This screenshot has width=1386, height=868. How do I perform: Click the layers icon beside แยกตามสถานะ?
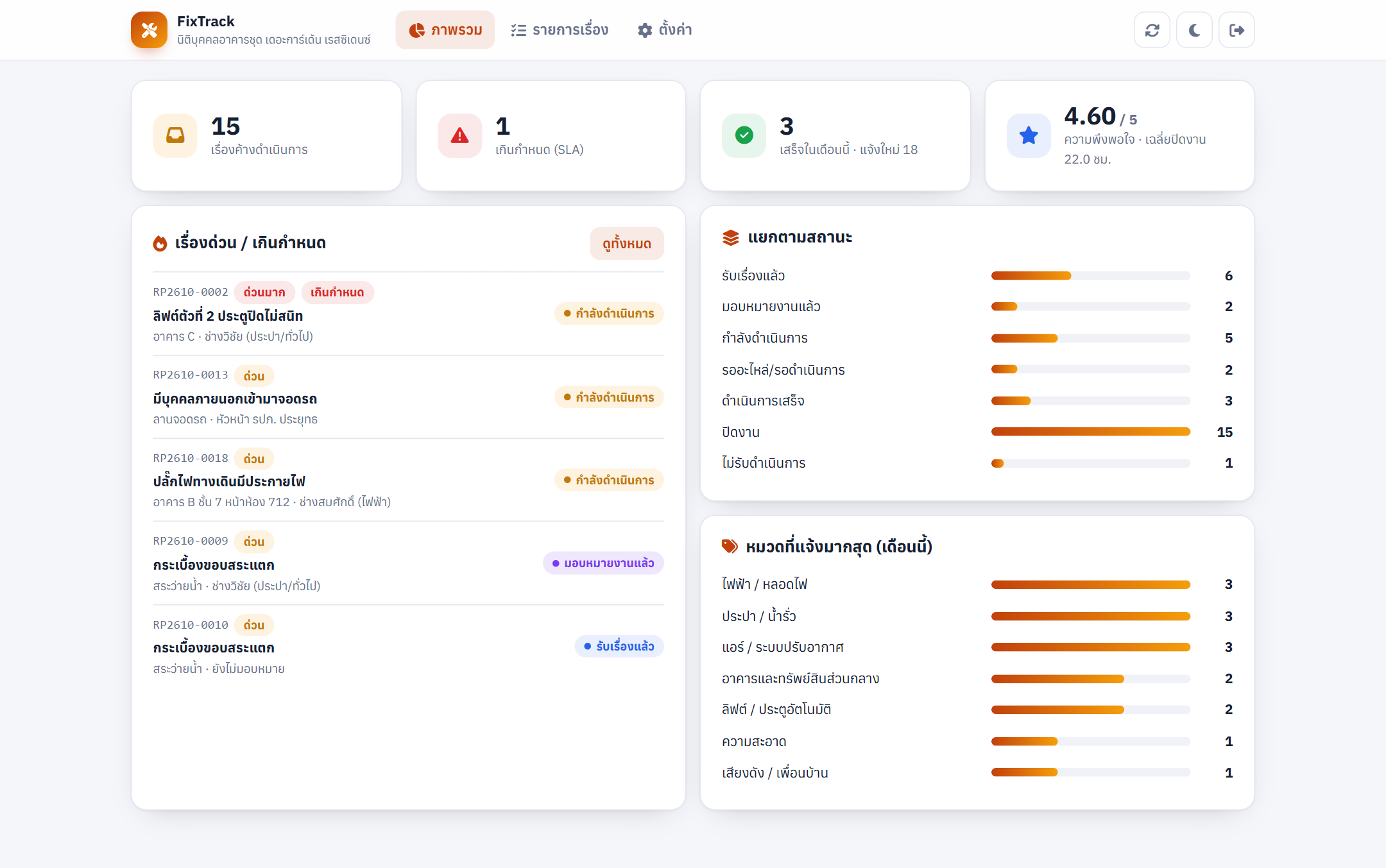730,237
